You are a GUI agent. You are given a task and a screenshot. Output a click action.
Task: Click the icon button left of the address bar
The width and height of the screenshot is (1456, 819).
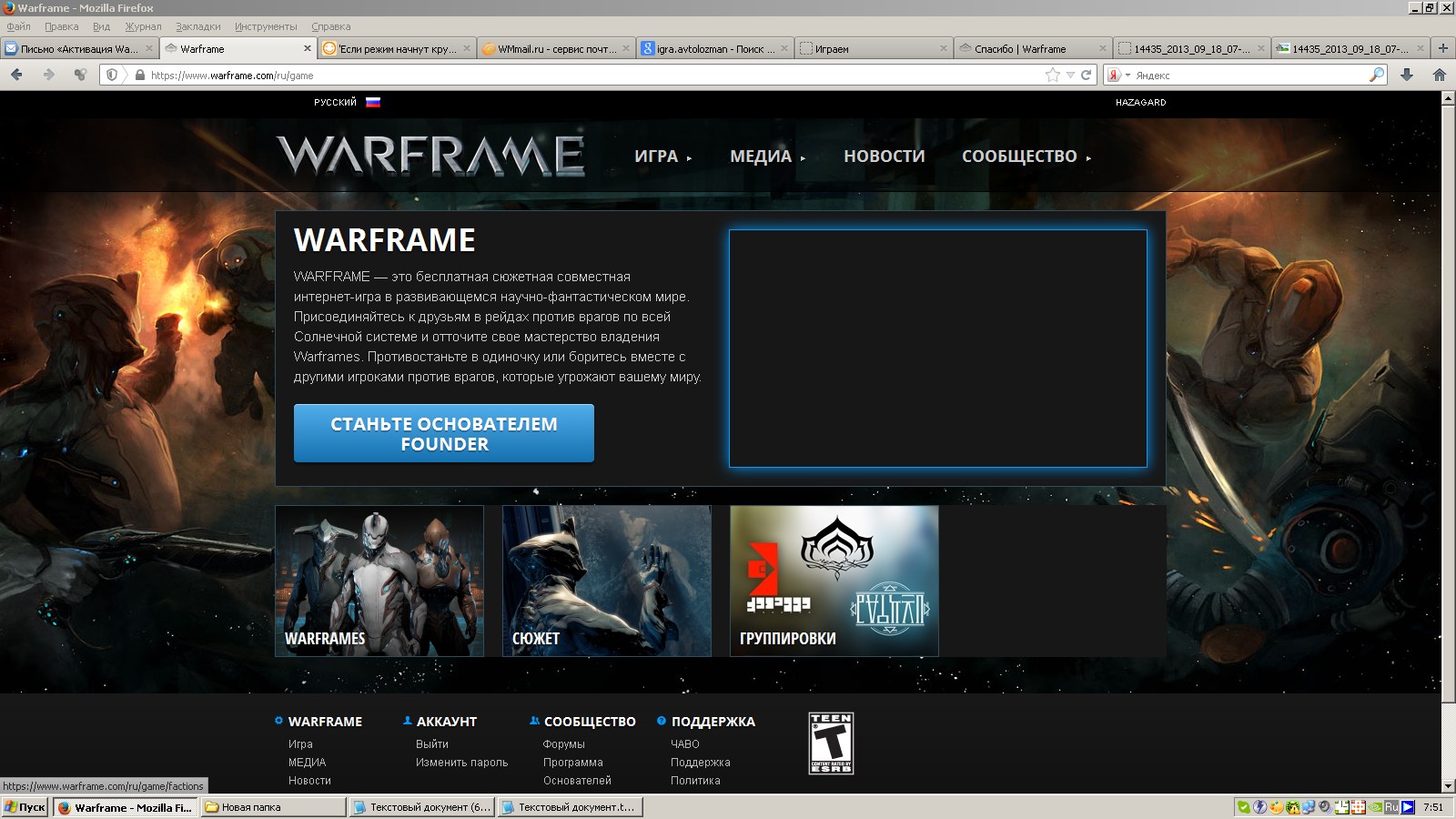tap(81, 75)
